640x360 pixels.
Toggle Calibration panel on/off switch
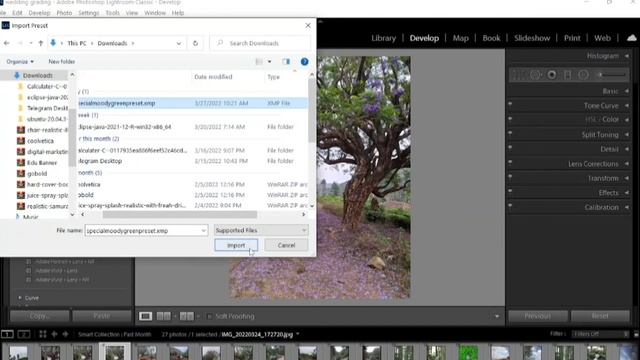(x=510, y=205)
